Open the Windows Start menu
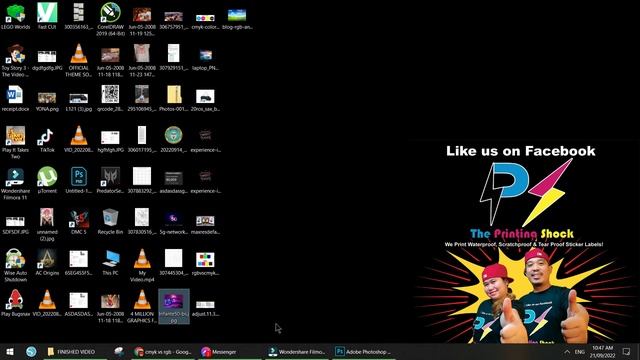The width and height of the screenshot is (640, 360). point(10,351)
